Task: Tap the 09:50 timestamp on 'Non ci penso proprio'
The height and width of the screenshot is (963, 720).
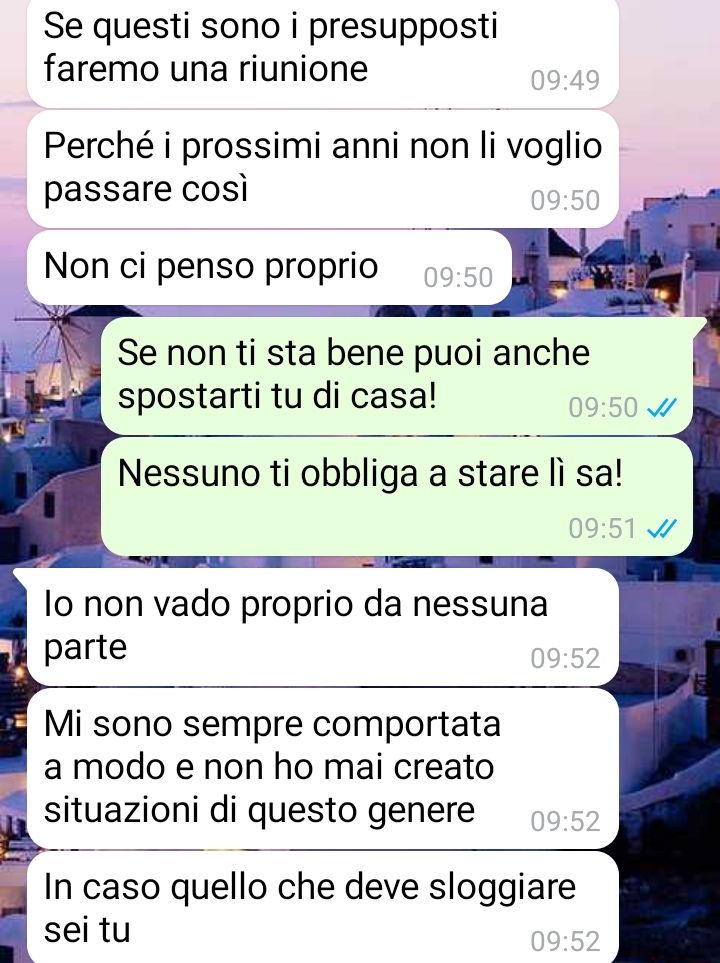Action: [458, 278]
